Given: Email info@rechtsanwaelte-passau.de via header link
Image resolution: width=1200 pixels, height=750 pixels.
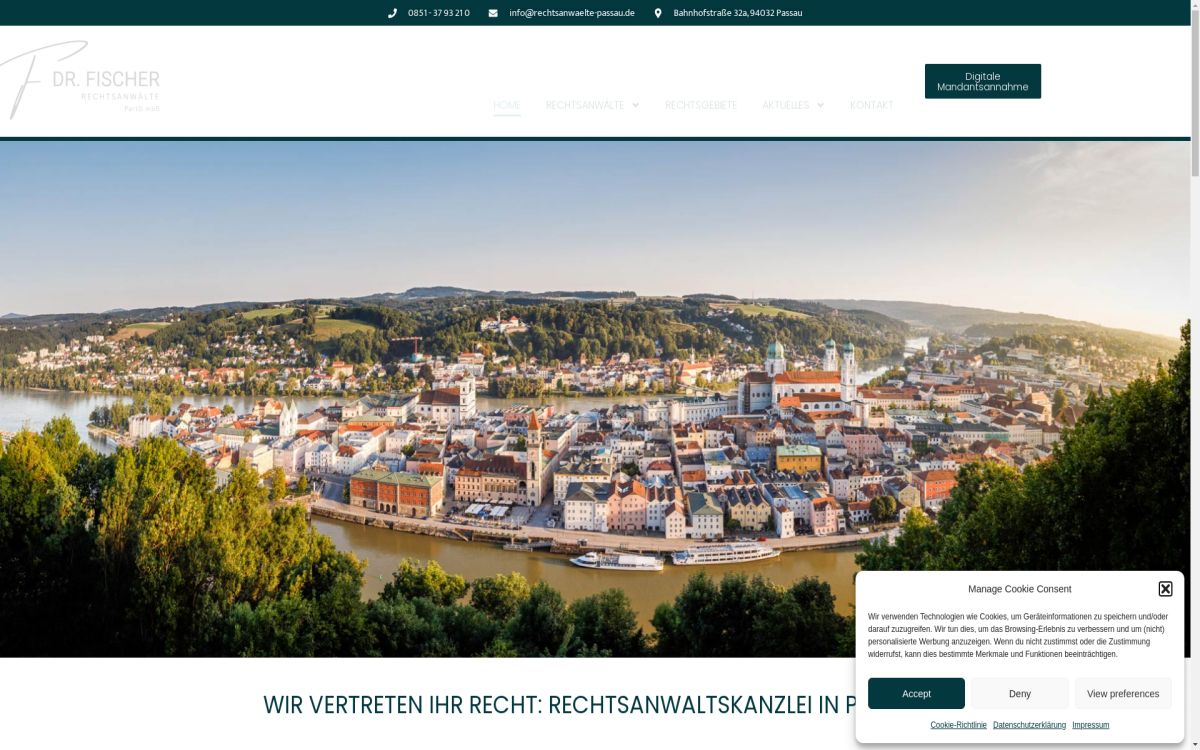Looking at the screenshot, I should coord(571,13).
